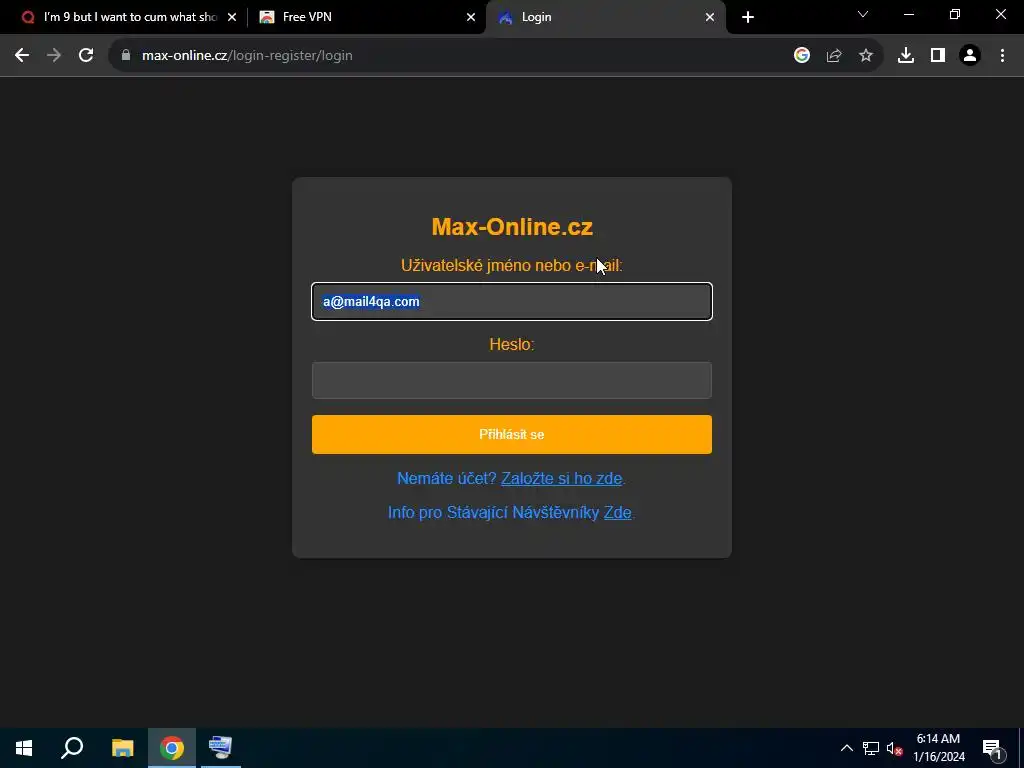The image size is (1024, 768).
Task: Click the 'Uživatelské jméno nebo e-mail:' label
Action: [x=512, y=266]
